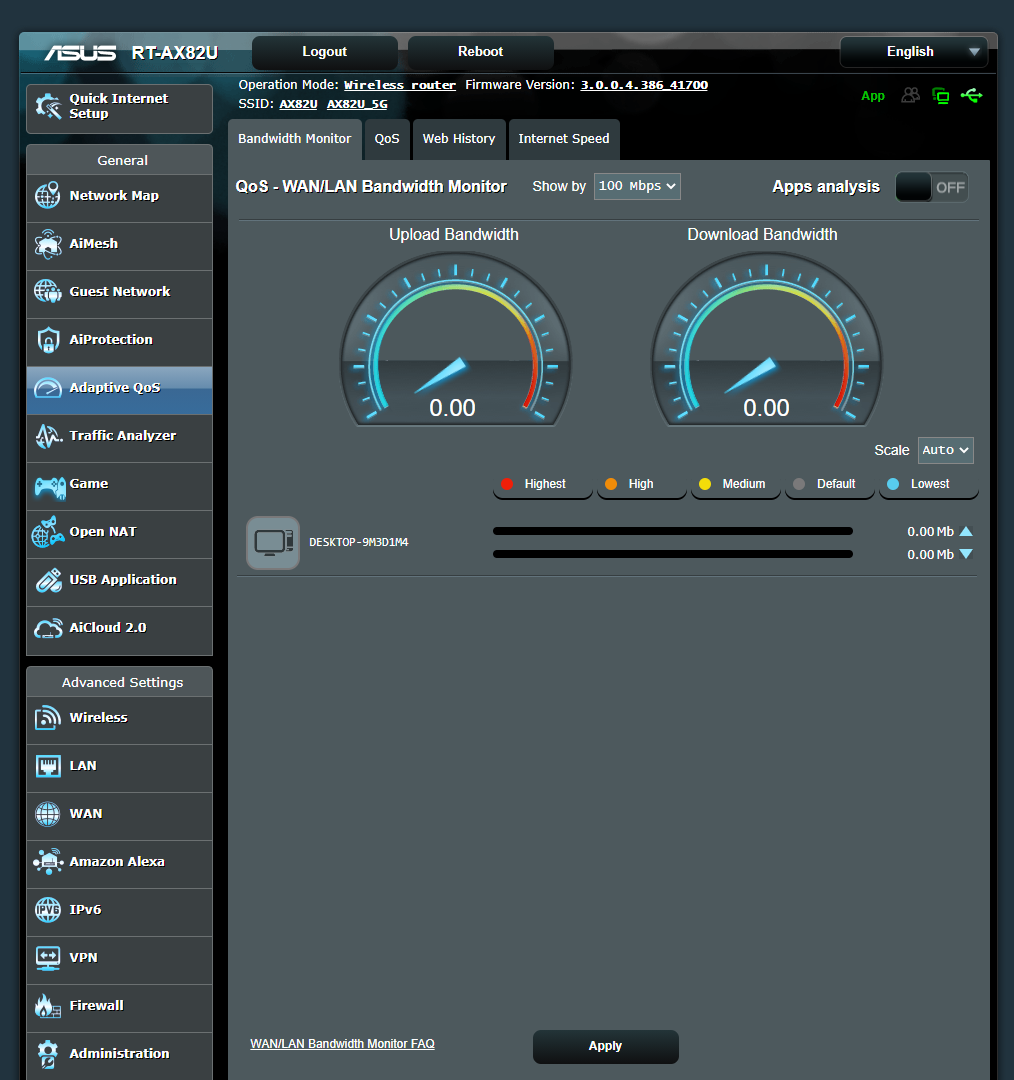1014x1080 pixels.
Task: Click the AX82U SSID link
Action: pos(298,104)
